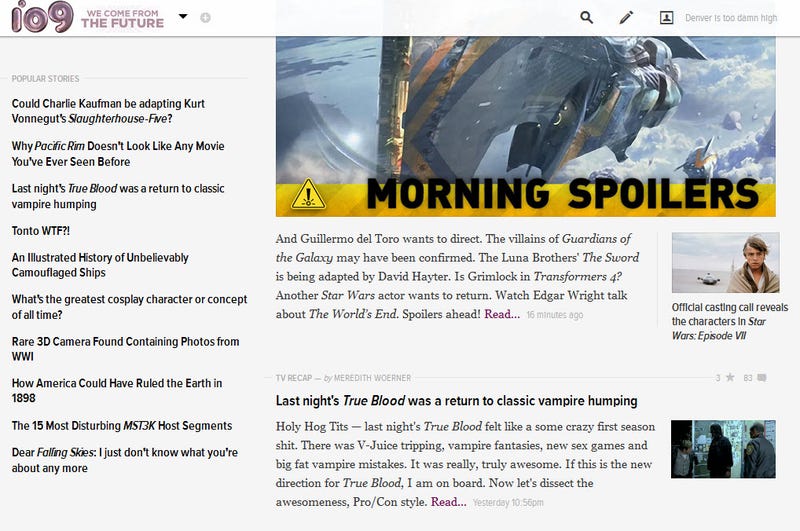This screenshot has height=531, width=800.
Task: Open Charlie Kaufman Slaughterhouse-Five story
Action: [108, 111]
